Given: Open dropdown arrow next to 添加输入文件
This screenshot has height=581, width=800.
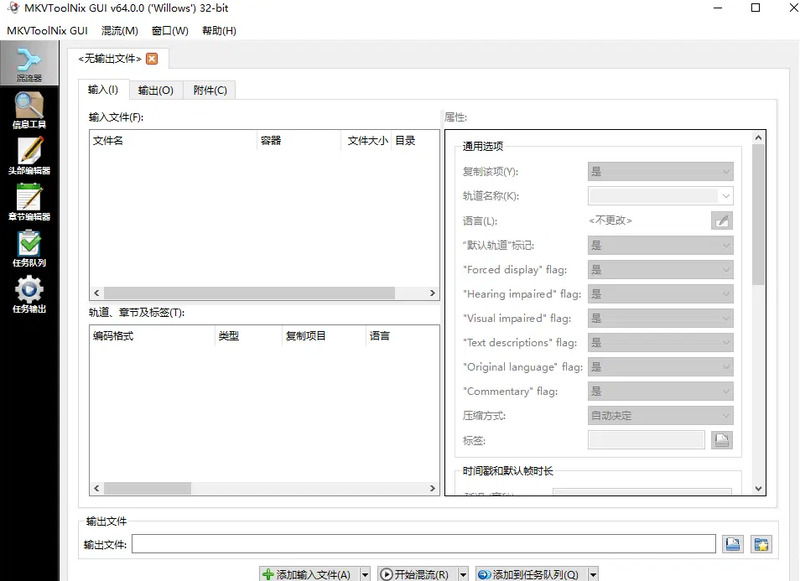Looking at the screenshot, I should point(364,574).
